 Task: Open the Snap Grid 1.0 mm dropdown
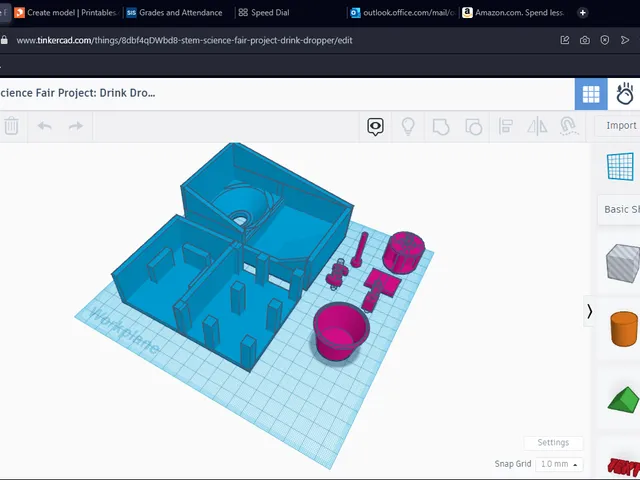point(559,464)
